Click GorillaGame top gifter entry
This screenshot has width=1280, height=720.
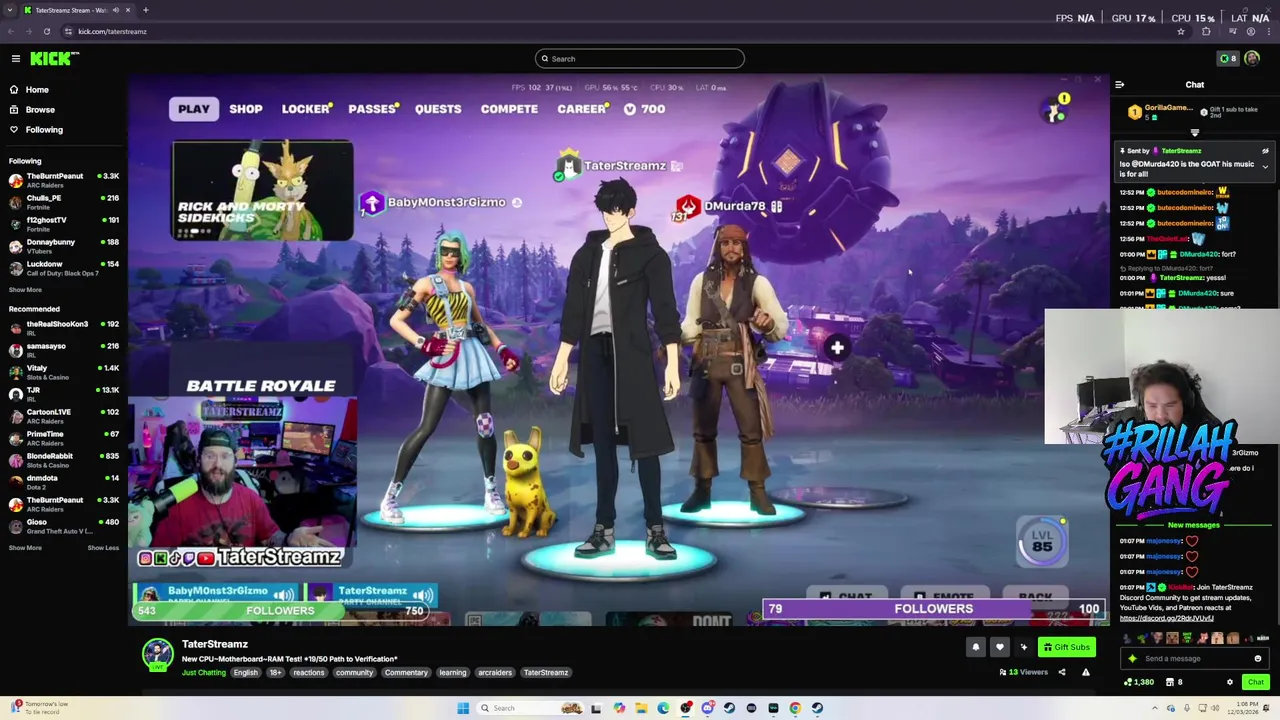pyautogui.click(x=1158, y=111)
